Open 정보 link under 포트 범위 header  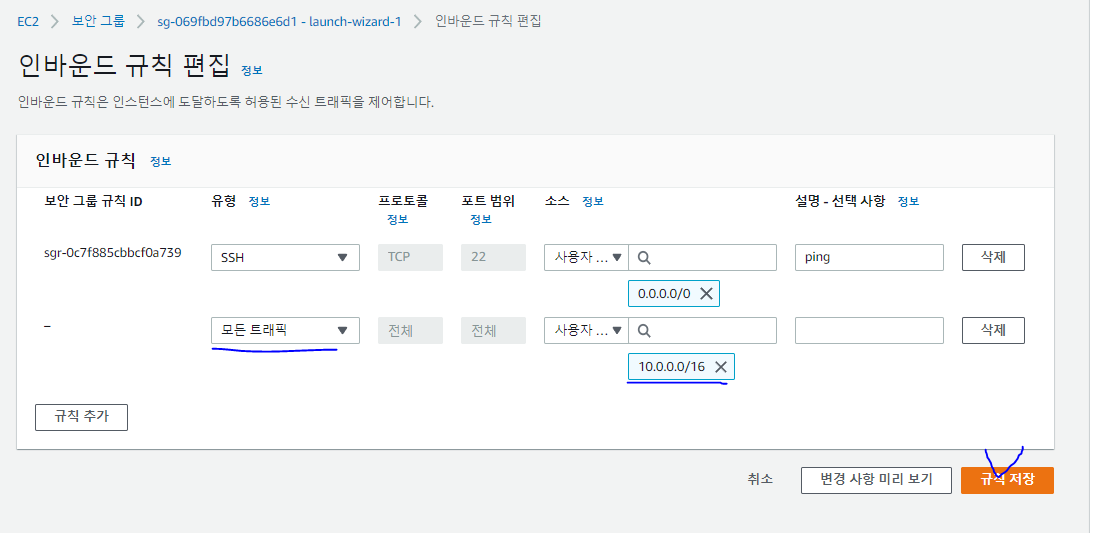tap(481, 219)
